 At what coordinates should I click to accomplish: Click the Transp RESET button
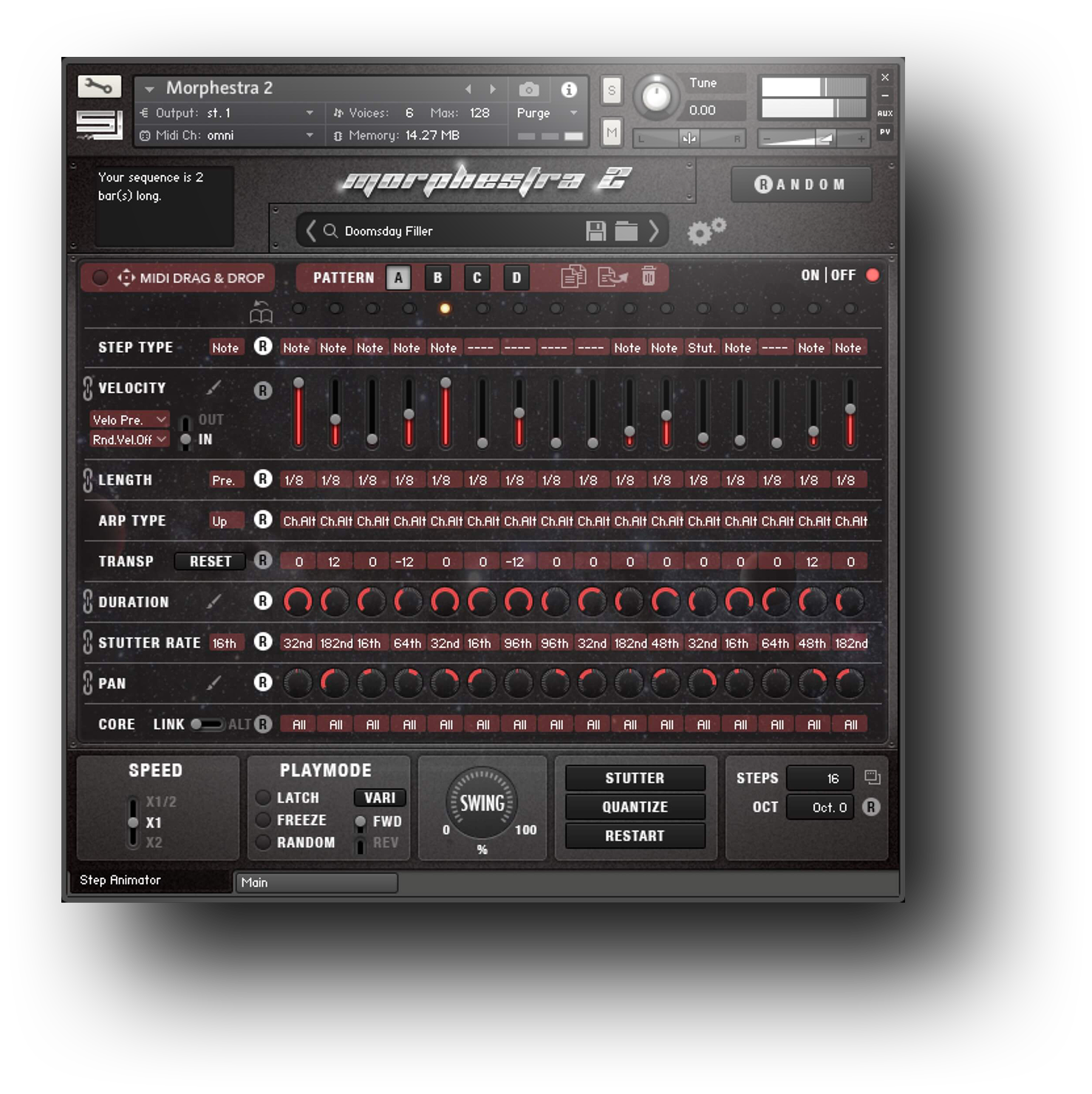(x=210, y=561)
